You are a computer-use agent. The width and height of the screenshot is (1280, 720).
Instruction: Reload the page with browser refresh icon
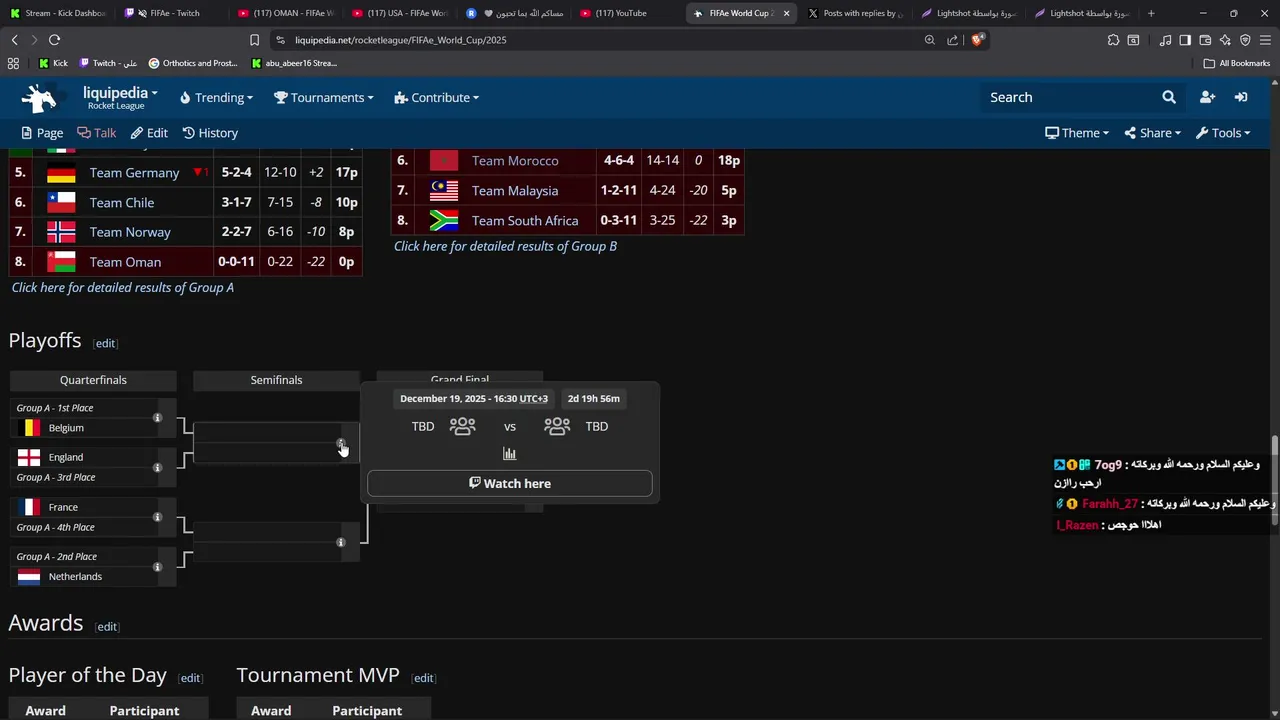pyautogui.click(x=54, y=40)
